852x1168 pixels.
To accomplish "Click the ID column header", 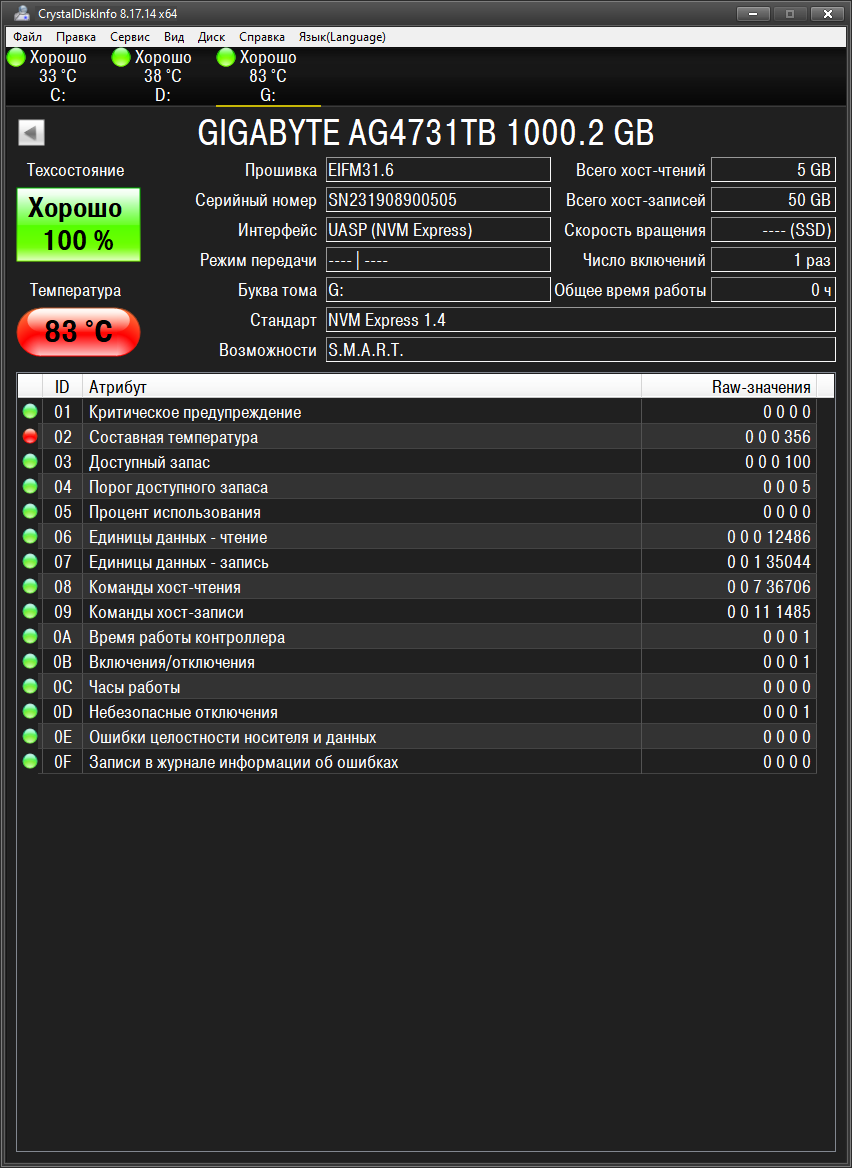I will click(63, 387).
